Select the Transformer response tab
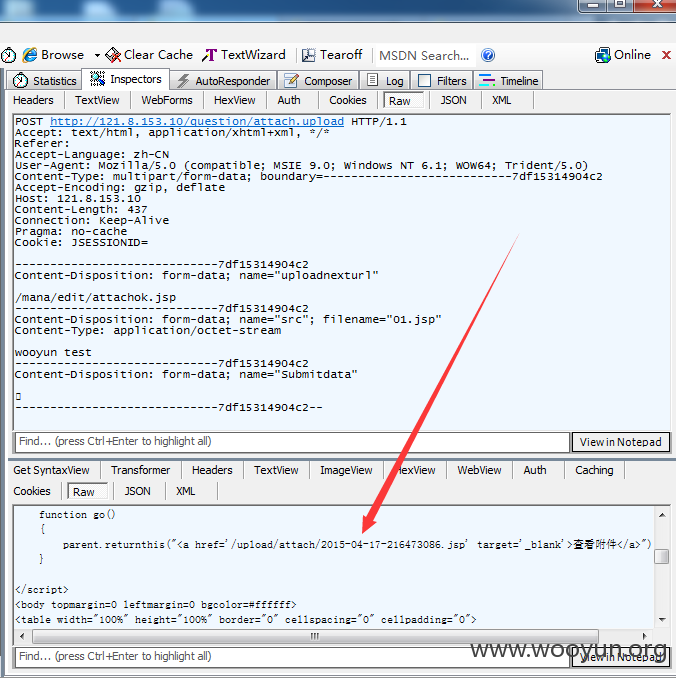Image resolution: width=676 pixels, height=678 pixels. [141, 470]
